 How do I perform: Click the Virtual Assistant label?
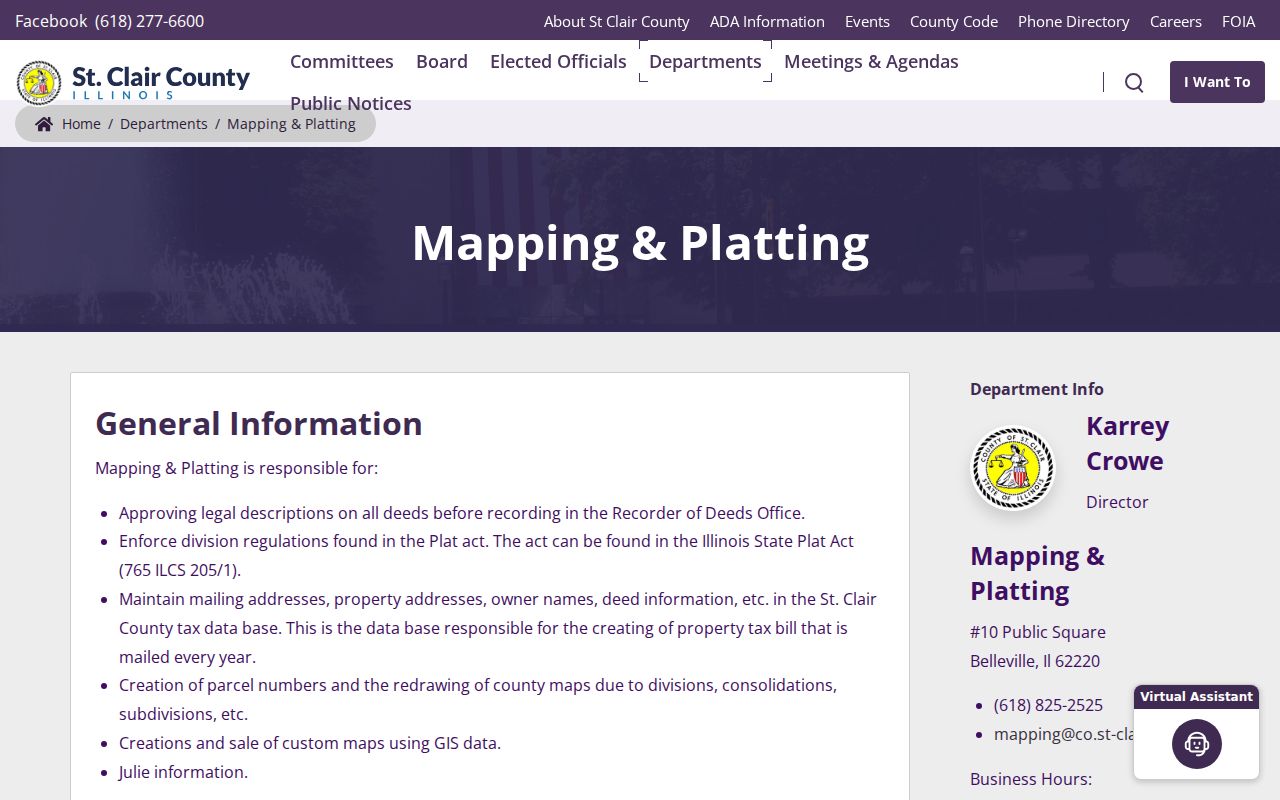tap(1196, 696)
